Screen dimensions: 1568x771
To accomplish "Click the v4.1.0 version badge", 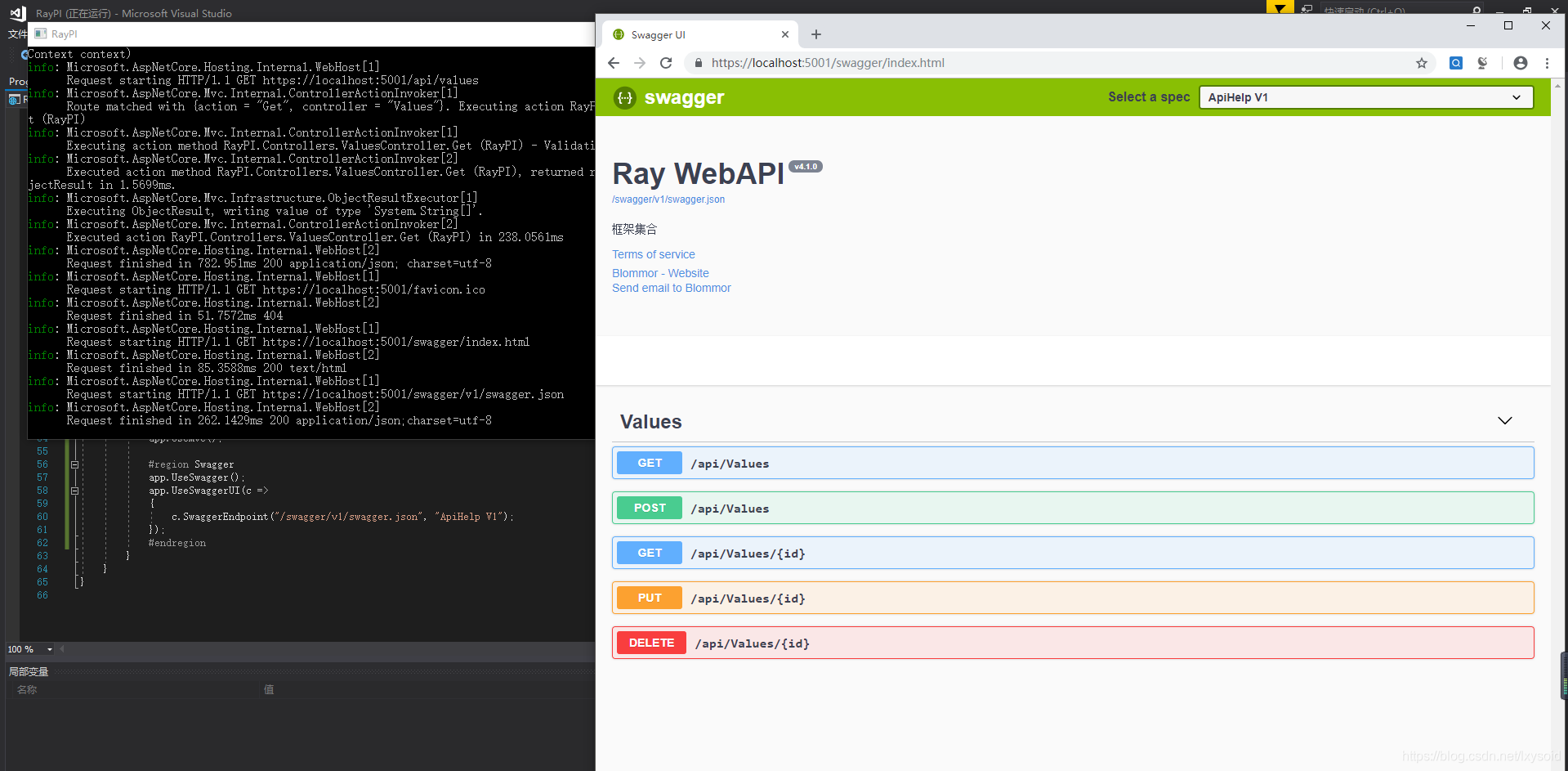I will pyautogui.click(x=806, y=167).
